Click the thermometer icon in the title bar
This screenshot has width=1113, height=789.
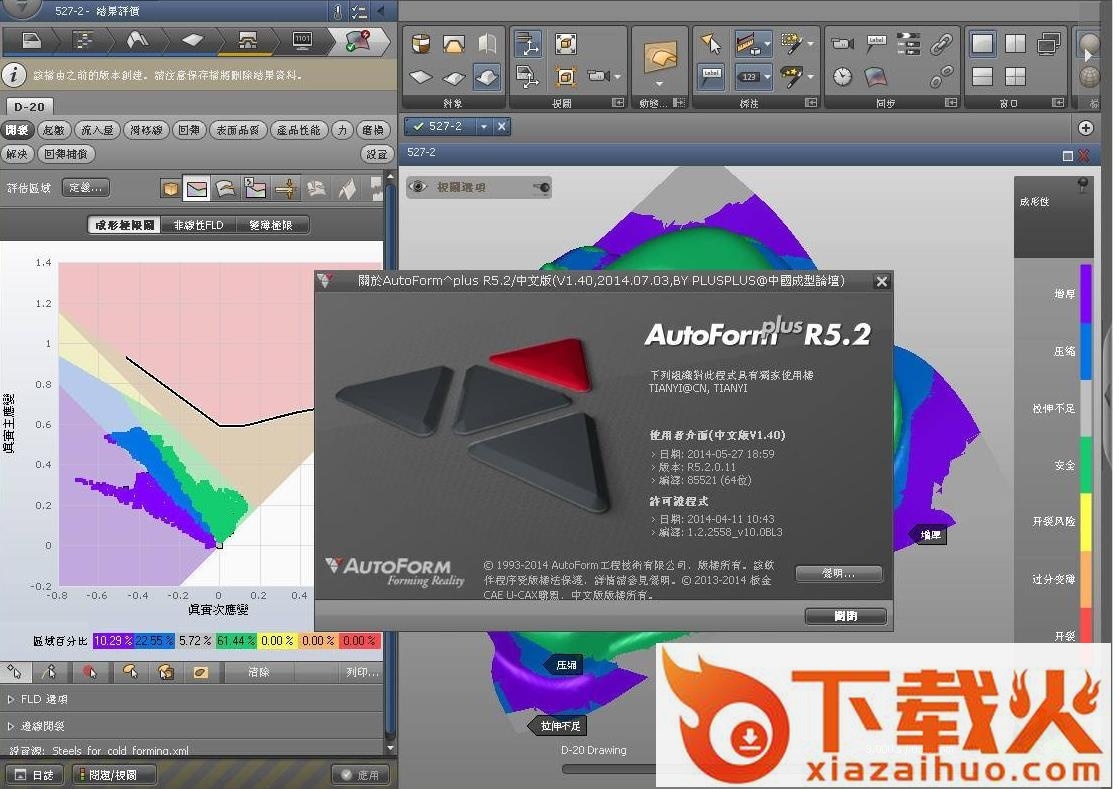(x=339, y=12)
